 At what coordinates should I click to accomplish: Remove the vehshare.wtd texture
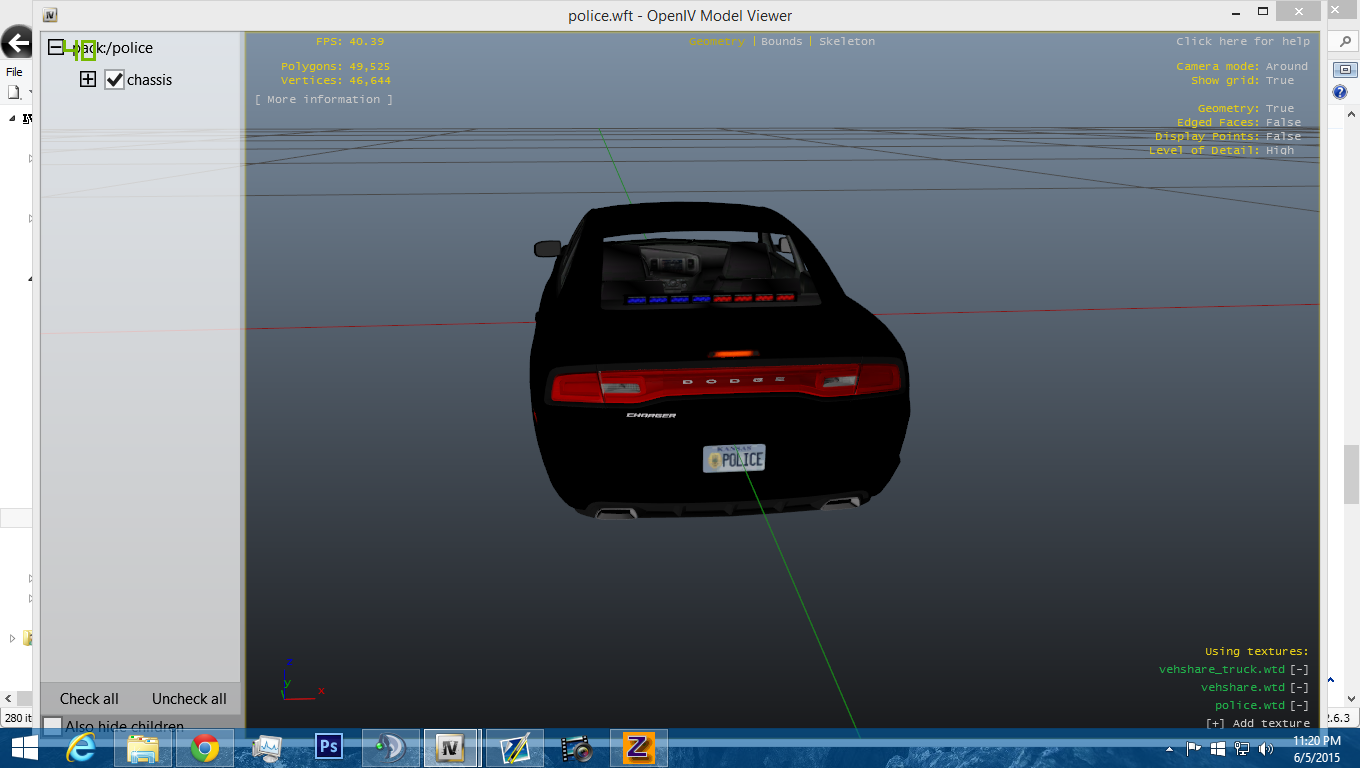click(x=1299, y=688)
